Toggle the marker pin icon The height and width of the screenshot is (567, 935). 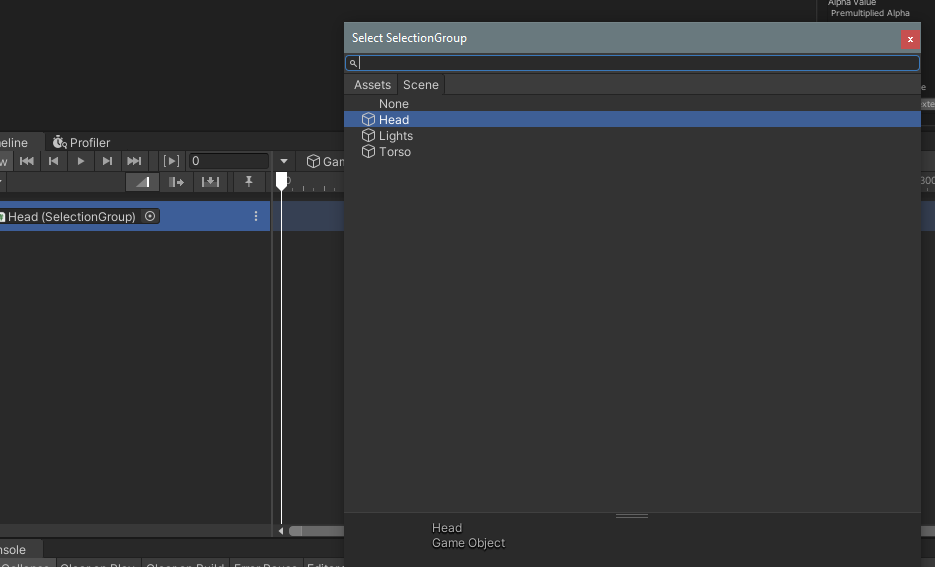pos(249,182)
